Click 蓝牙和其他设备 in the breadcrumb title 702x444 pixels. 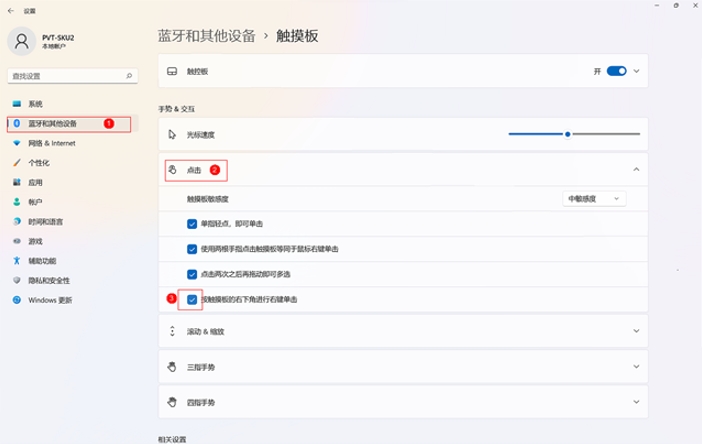click(x=207, y=35)
